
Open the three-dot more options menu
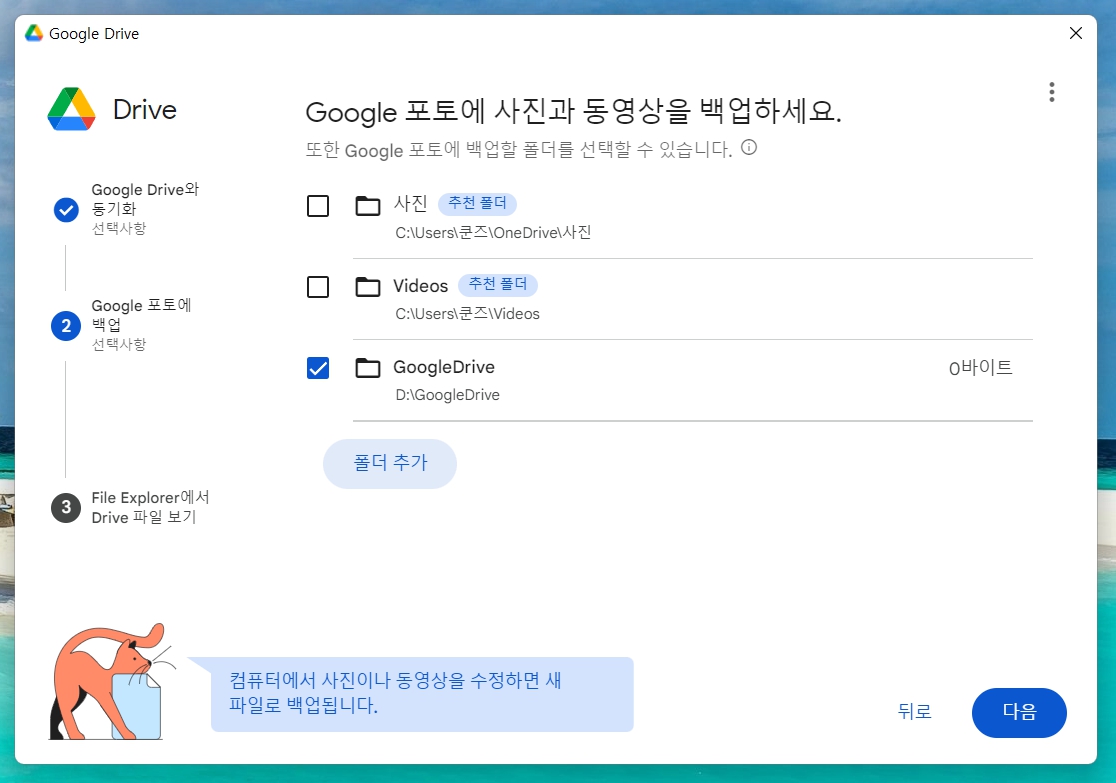[x=1051, y=92]
